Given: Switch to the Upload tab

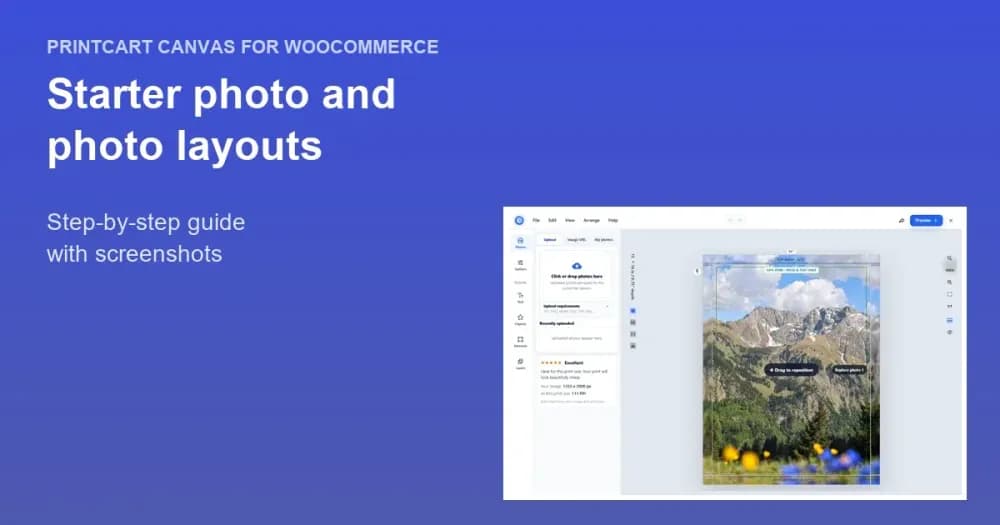Looking at the screenshot, I should pyautogui.click(x=550, y=240).
